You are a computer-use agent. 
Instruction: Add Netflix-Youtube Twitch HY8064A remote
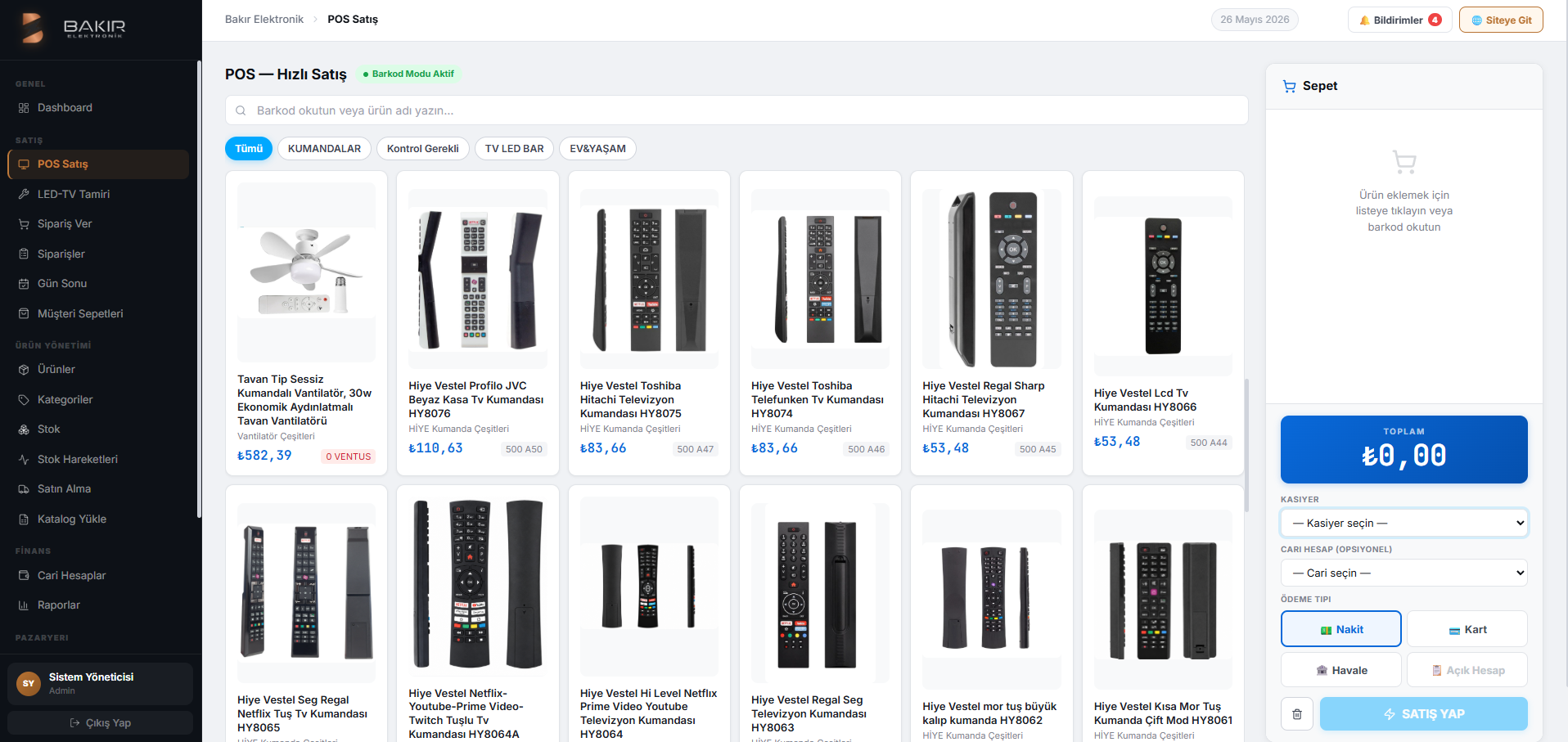(478, 614)
